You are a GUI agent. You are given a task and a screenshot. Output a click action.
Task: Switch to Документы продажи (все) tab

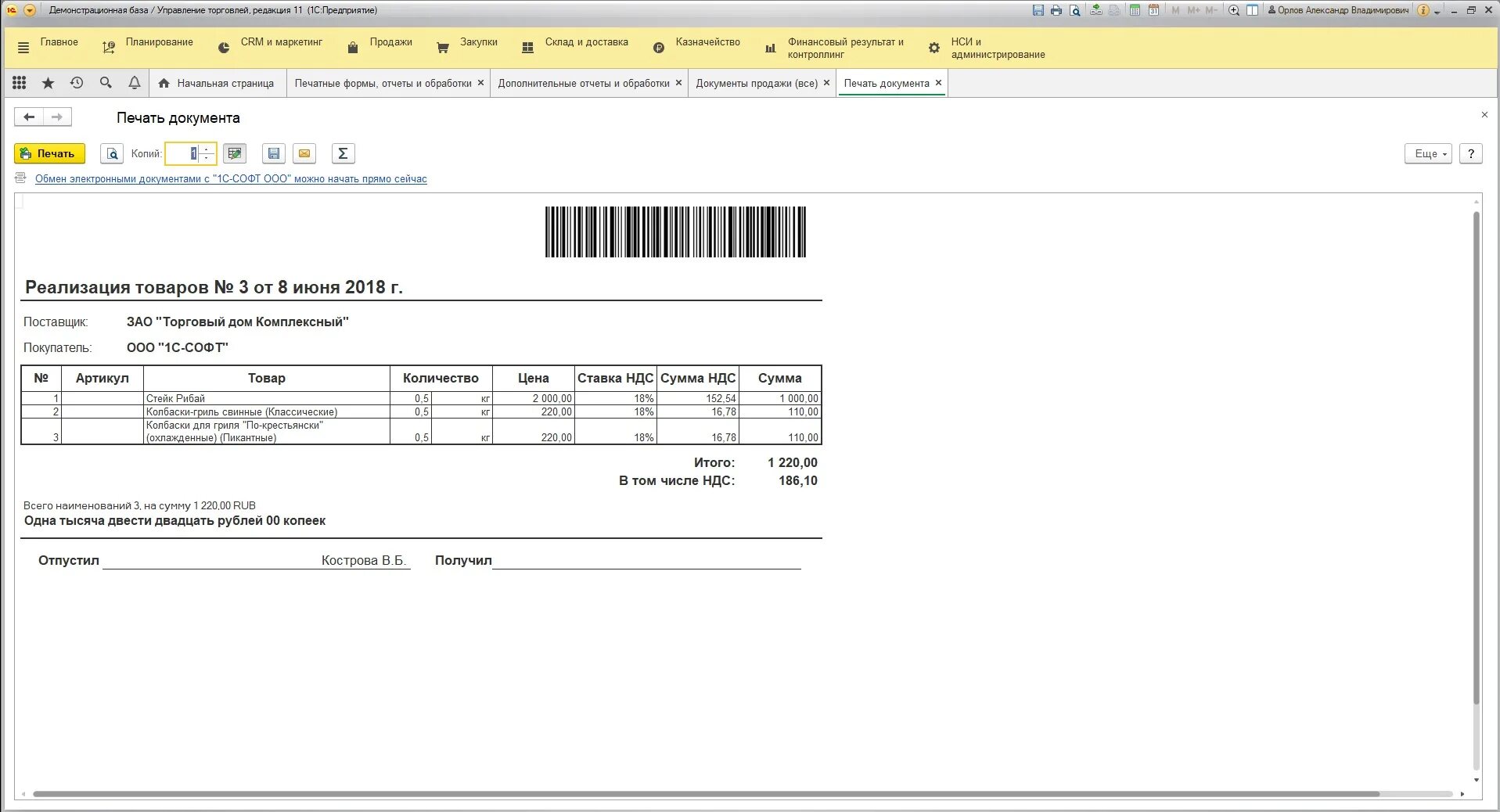[757, 83]
